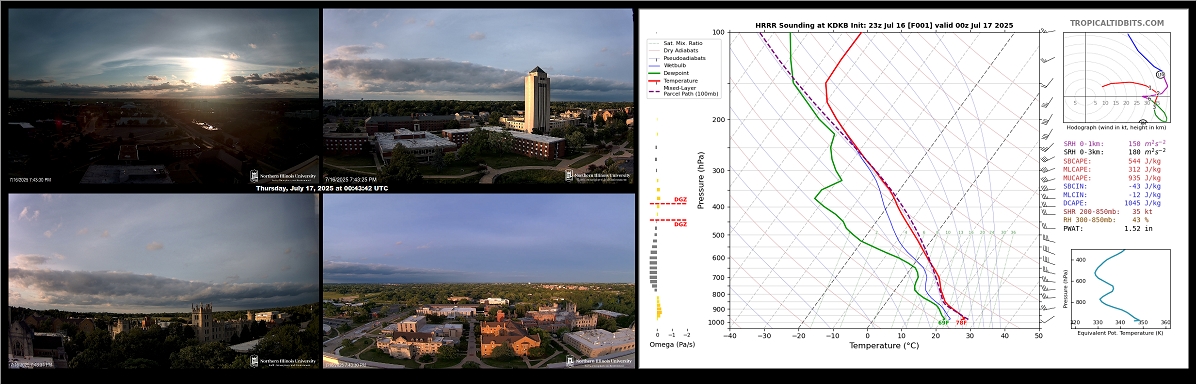Click the Wetbulb legend entry
Screen dimensions: 1197x385
pos(678,66)
